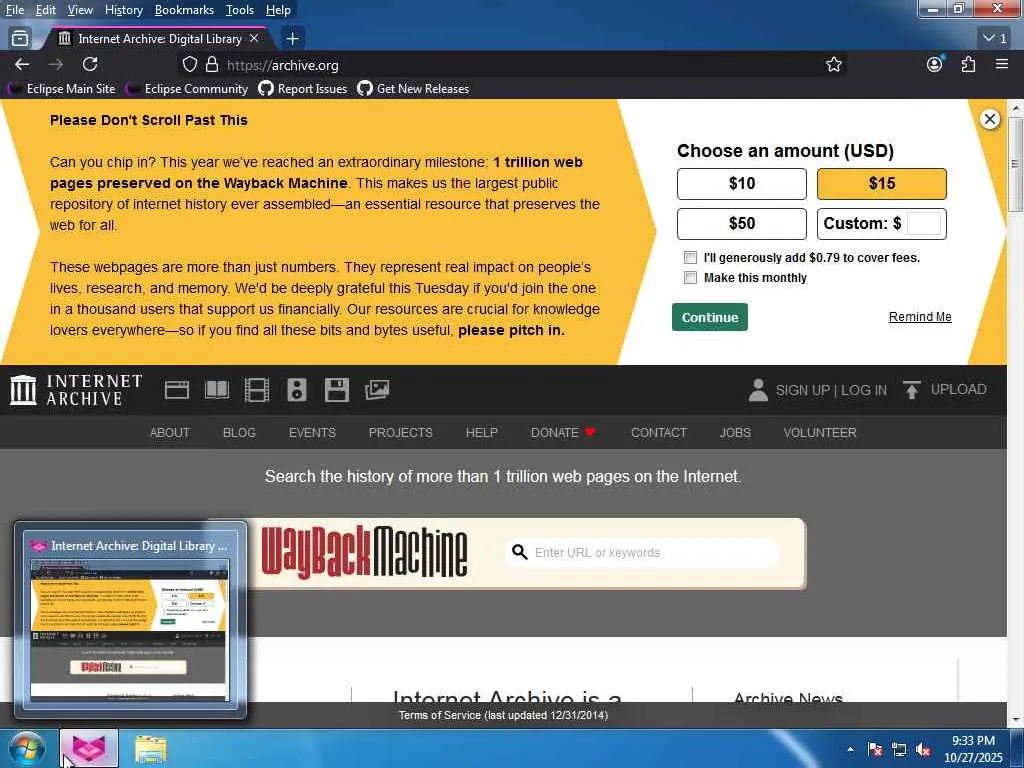Open the Bookmarks menu

coord(184,10)
